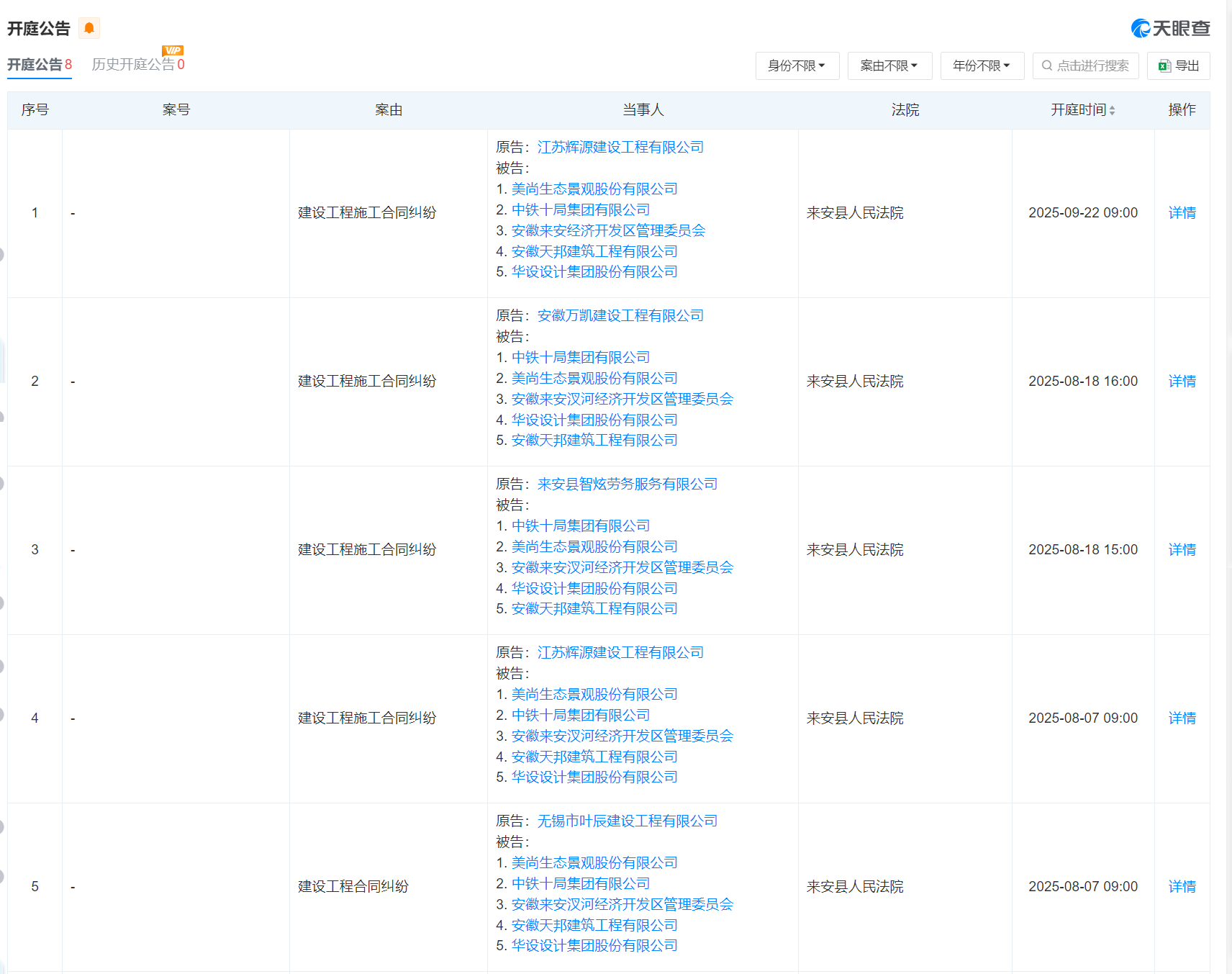Open 中铁十局集团有限公司 in row 5
The image size is (1232, 974).
click(x=581, y=884)
